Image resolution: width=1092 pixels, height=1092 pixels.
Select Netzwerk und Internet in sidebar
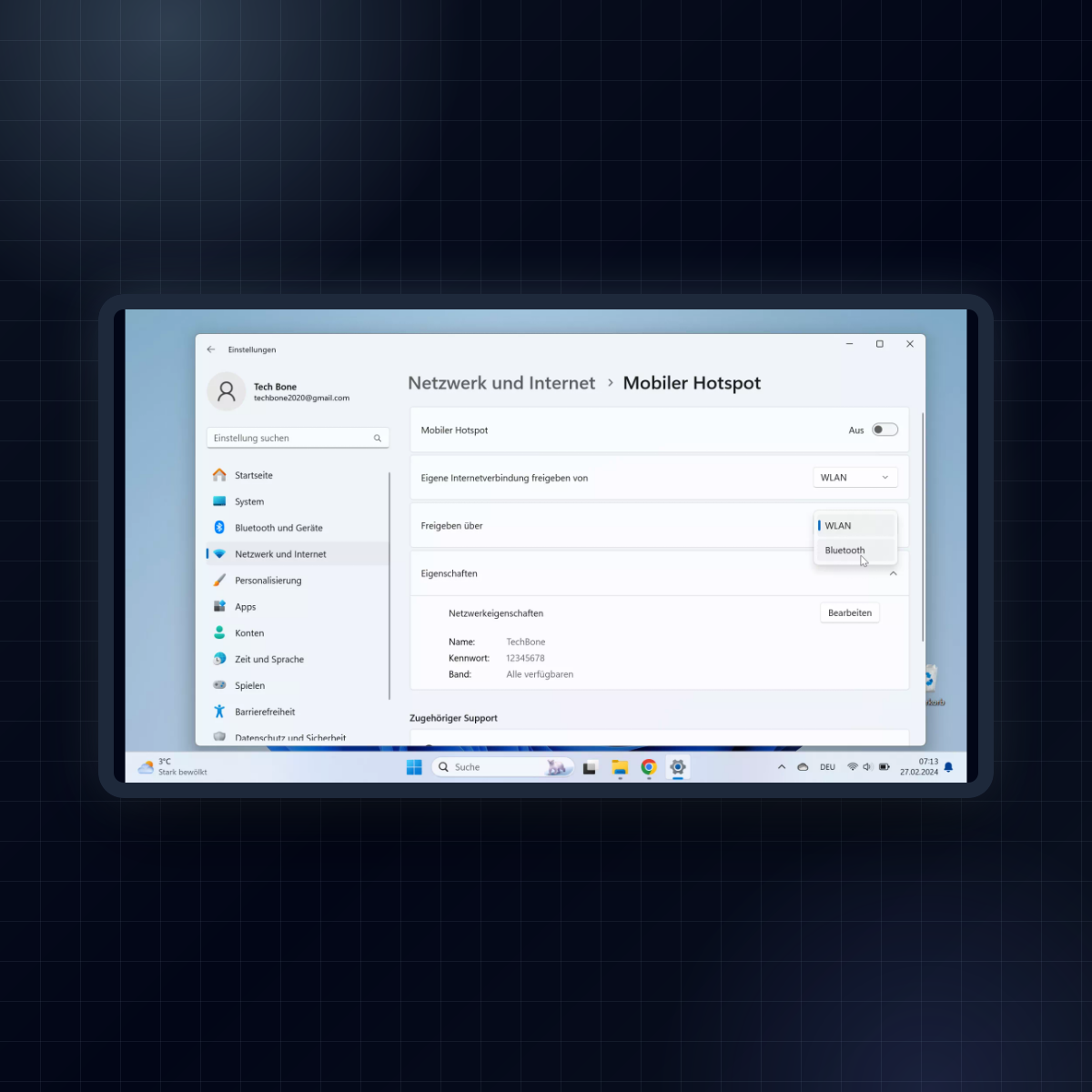[x=298, y=554]
